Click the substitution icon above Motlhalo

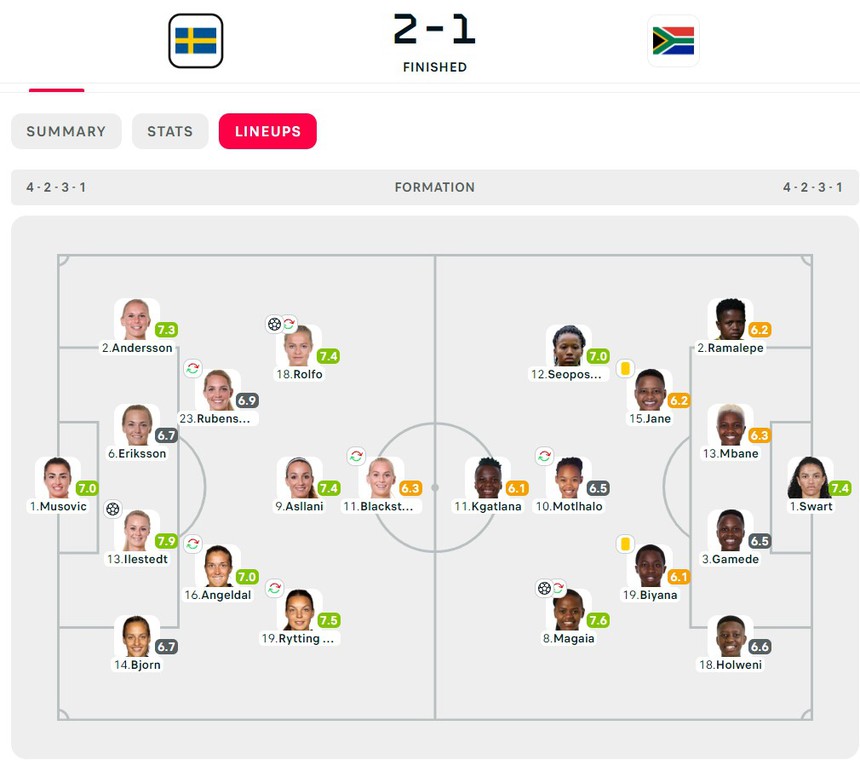coord(544,456)
